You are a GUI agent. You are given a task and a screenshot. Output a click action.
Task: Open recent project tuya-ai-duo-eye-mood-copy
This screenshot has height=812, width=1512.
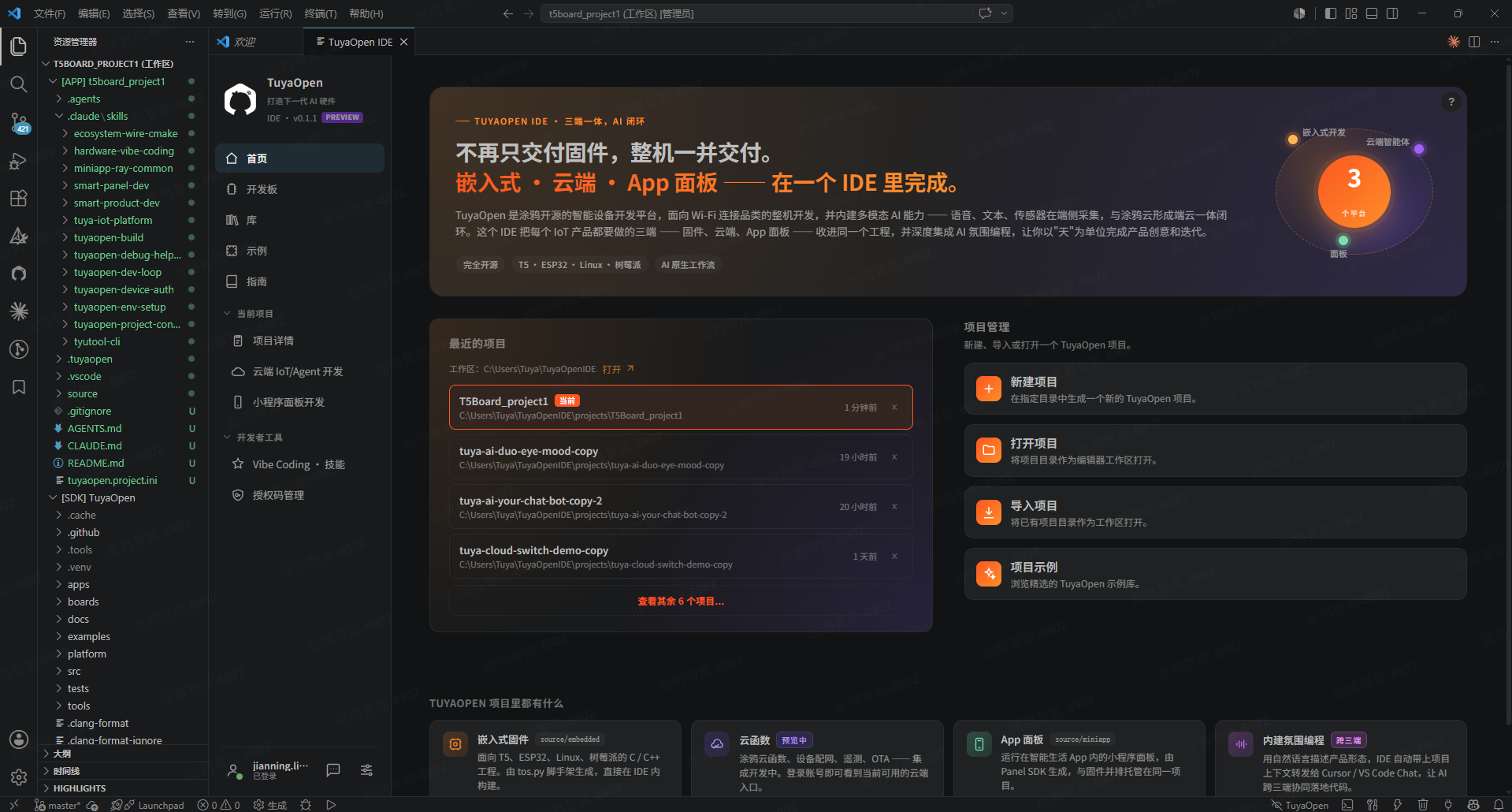pos(681,457)
